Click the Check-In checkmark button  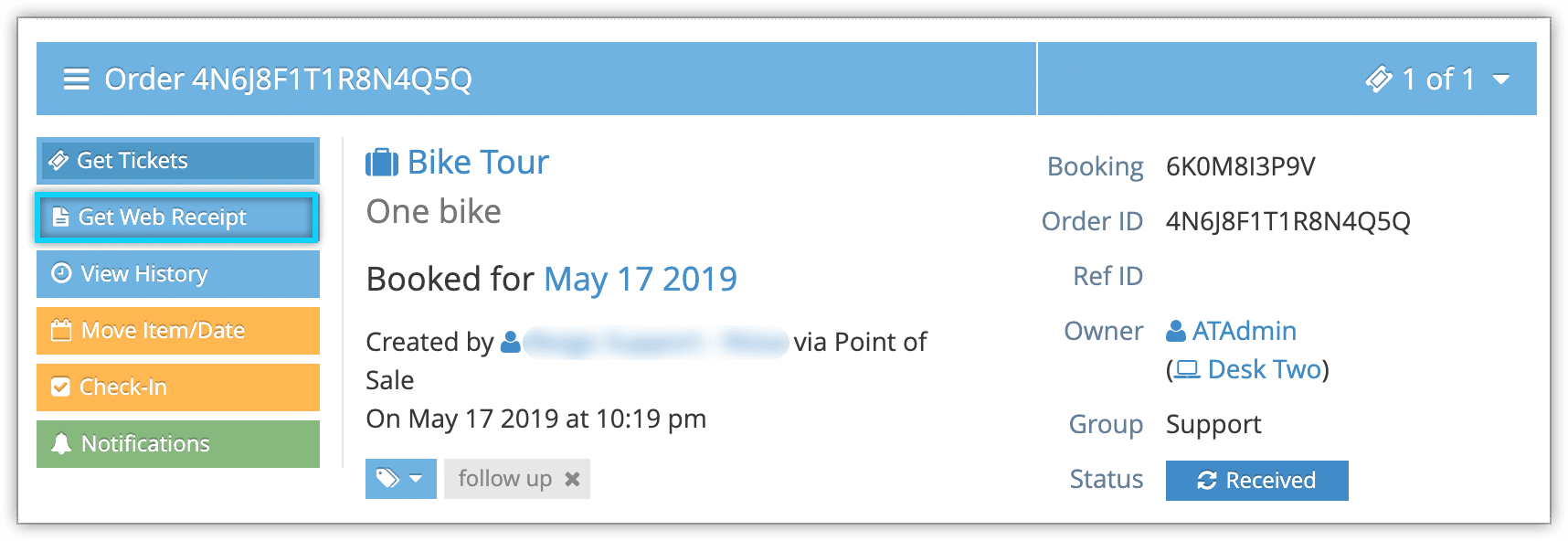pos(178,387)
